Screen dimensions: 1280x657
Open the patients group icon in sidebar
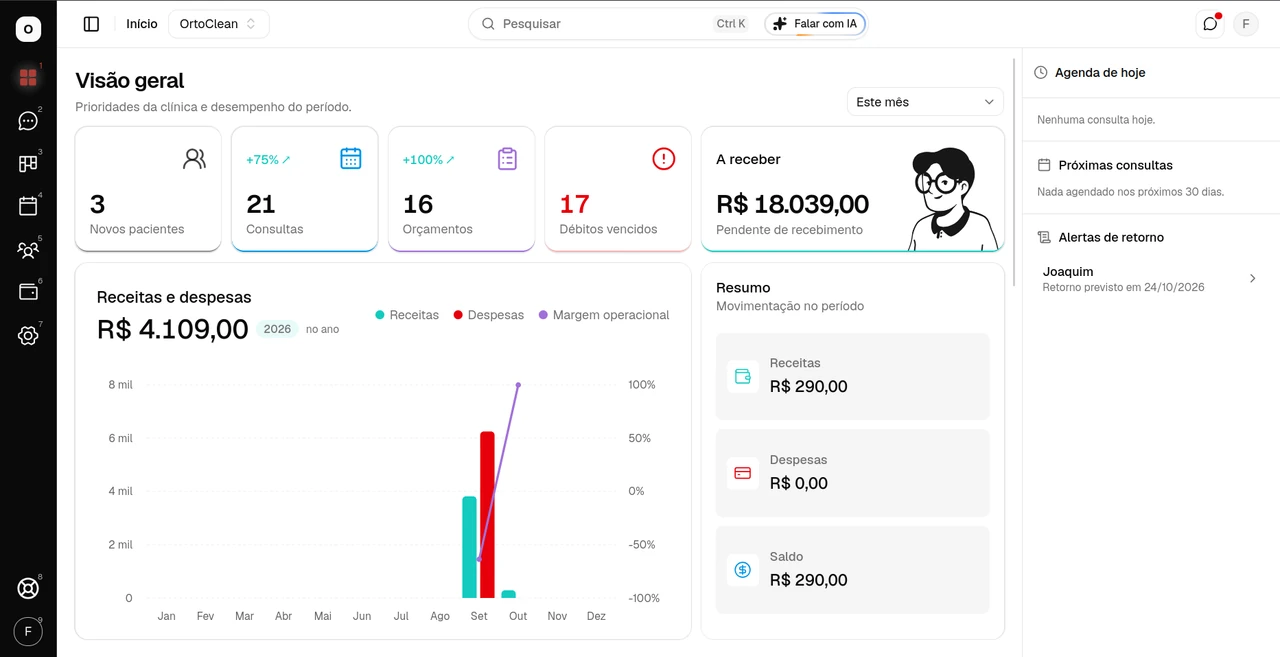click(28, 250)
